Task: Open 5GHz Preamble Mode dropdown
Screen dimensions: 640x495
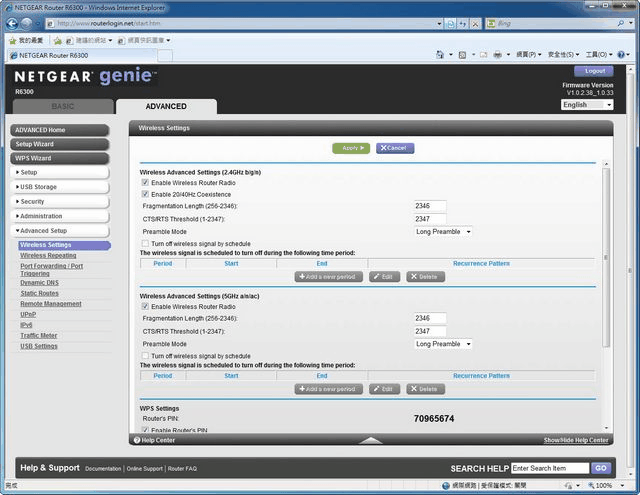Action: tap(443, 344)
